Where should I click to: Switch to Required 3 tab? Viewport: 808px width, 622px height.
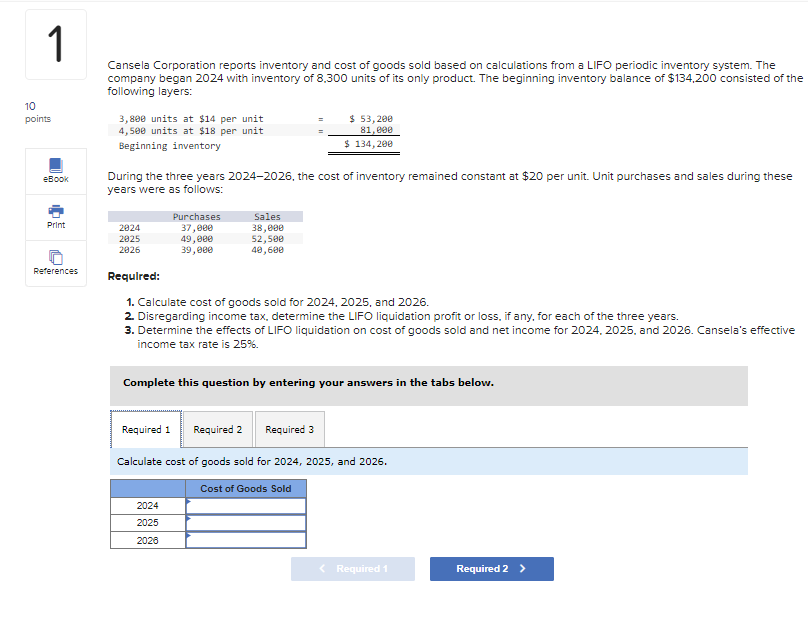289,429
